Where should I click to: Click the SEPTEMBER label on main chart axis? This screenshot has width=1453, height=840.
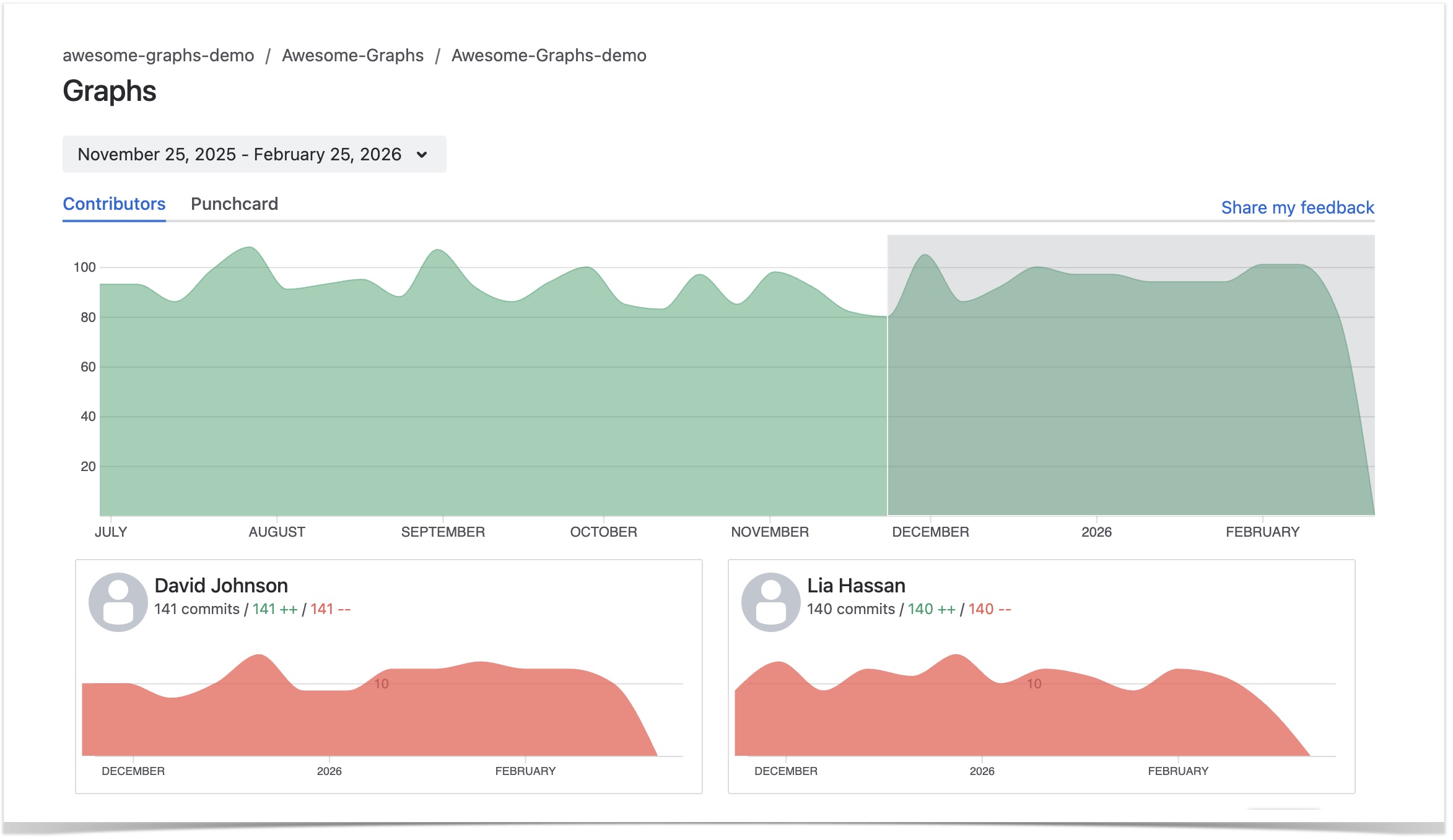pos(443,532)
